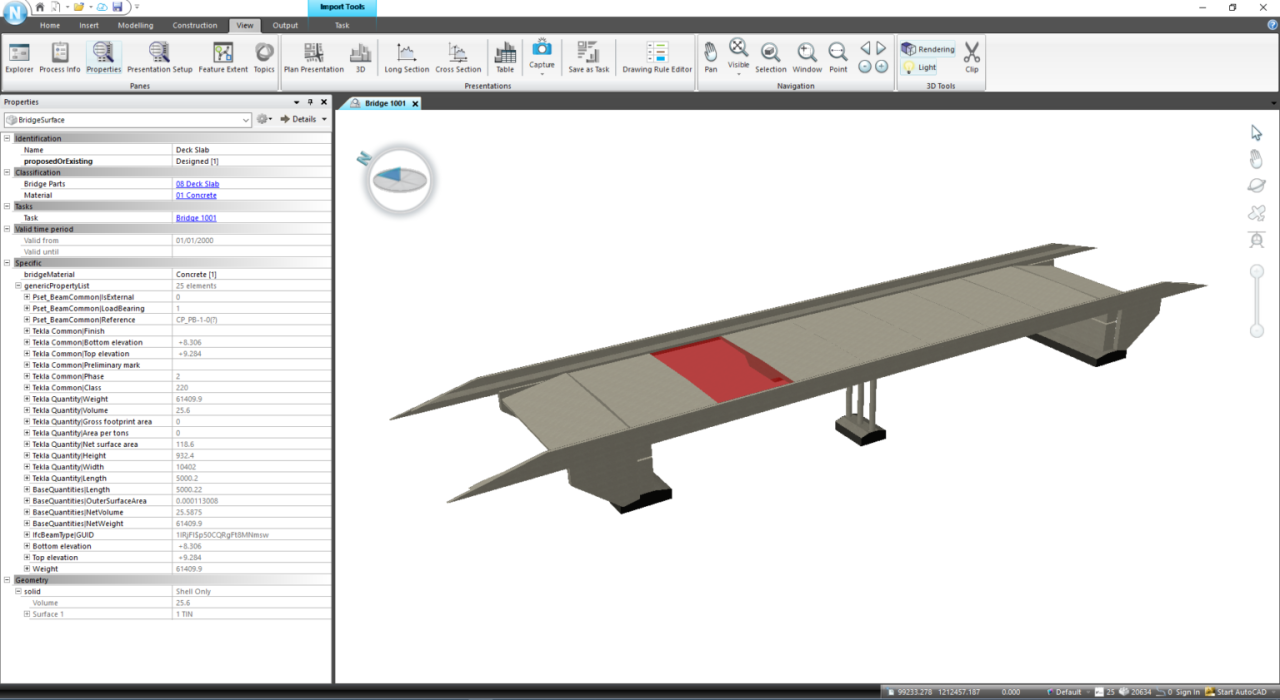Open the Long Section presentation
This screenshot has width=1280, height=700.
[x=406, y=57]
